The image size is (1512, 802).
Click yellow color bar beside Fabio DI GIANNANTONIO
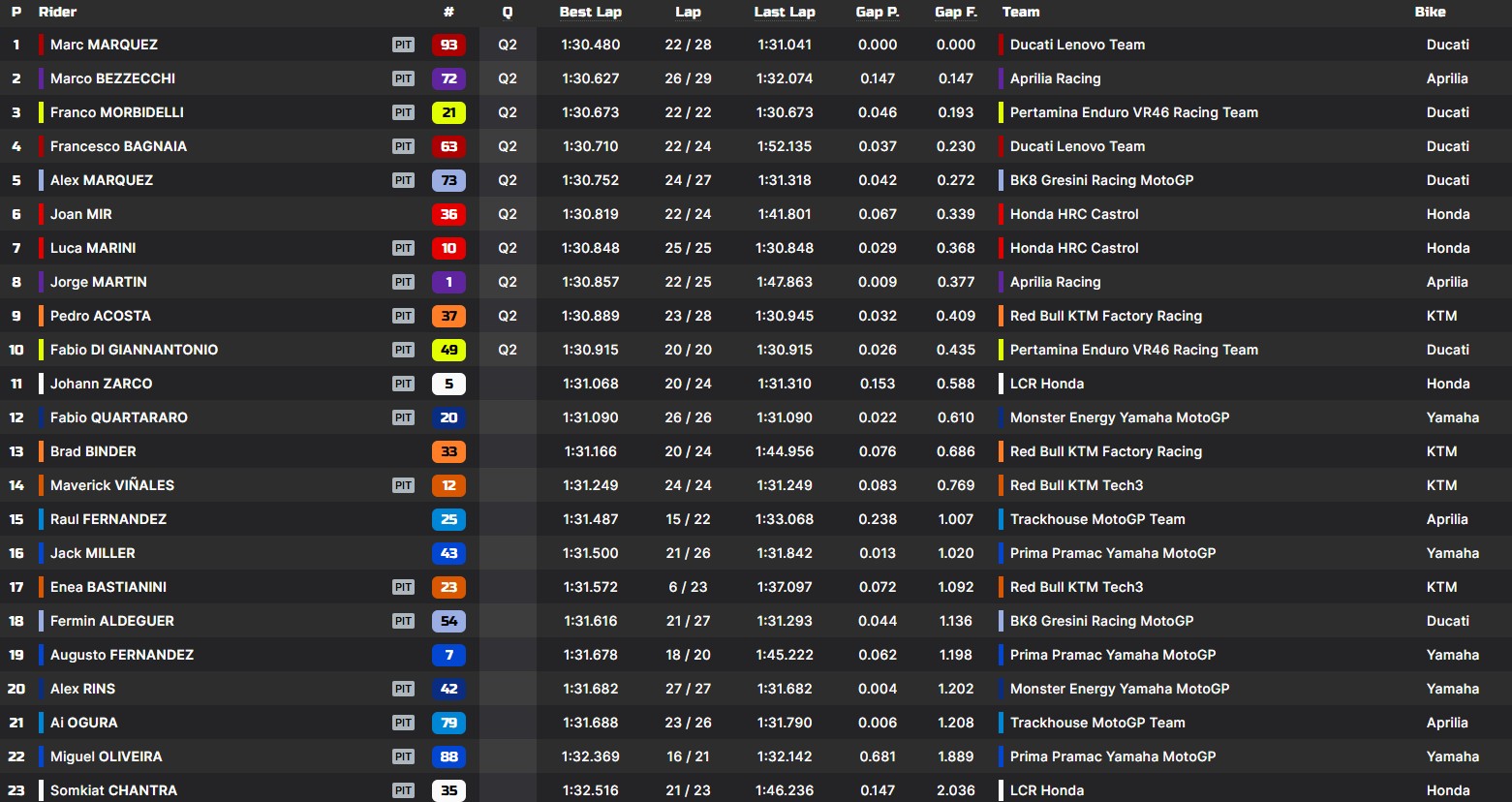41,350
